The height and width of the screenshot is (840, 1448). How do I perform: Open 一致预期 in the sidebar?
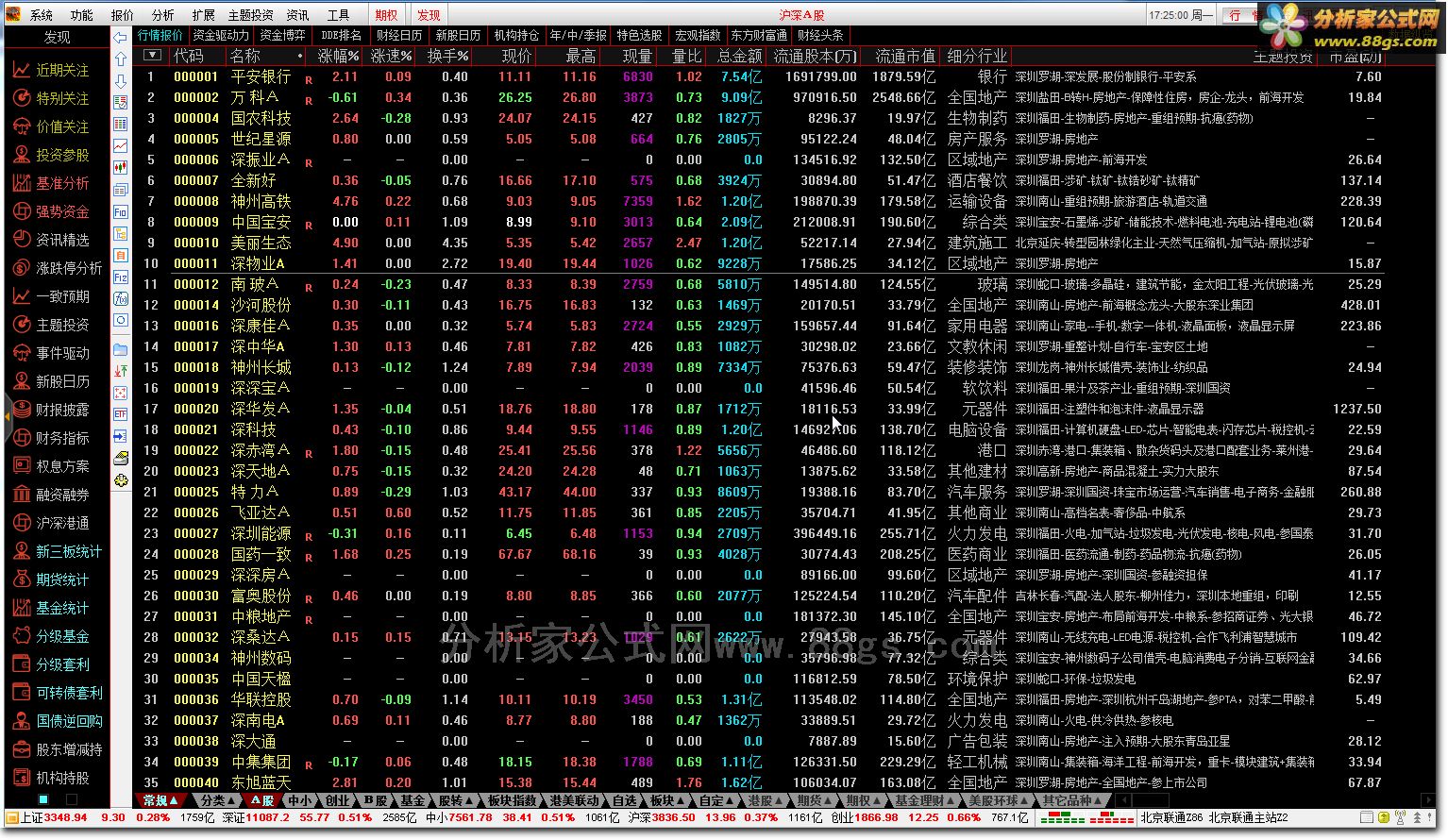point(52,296)
